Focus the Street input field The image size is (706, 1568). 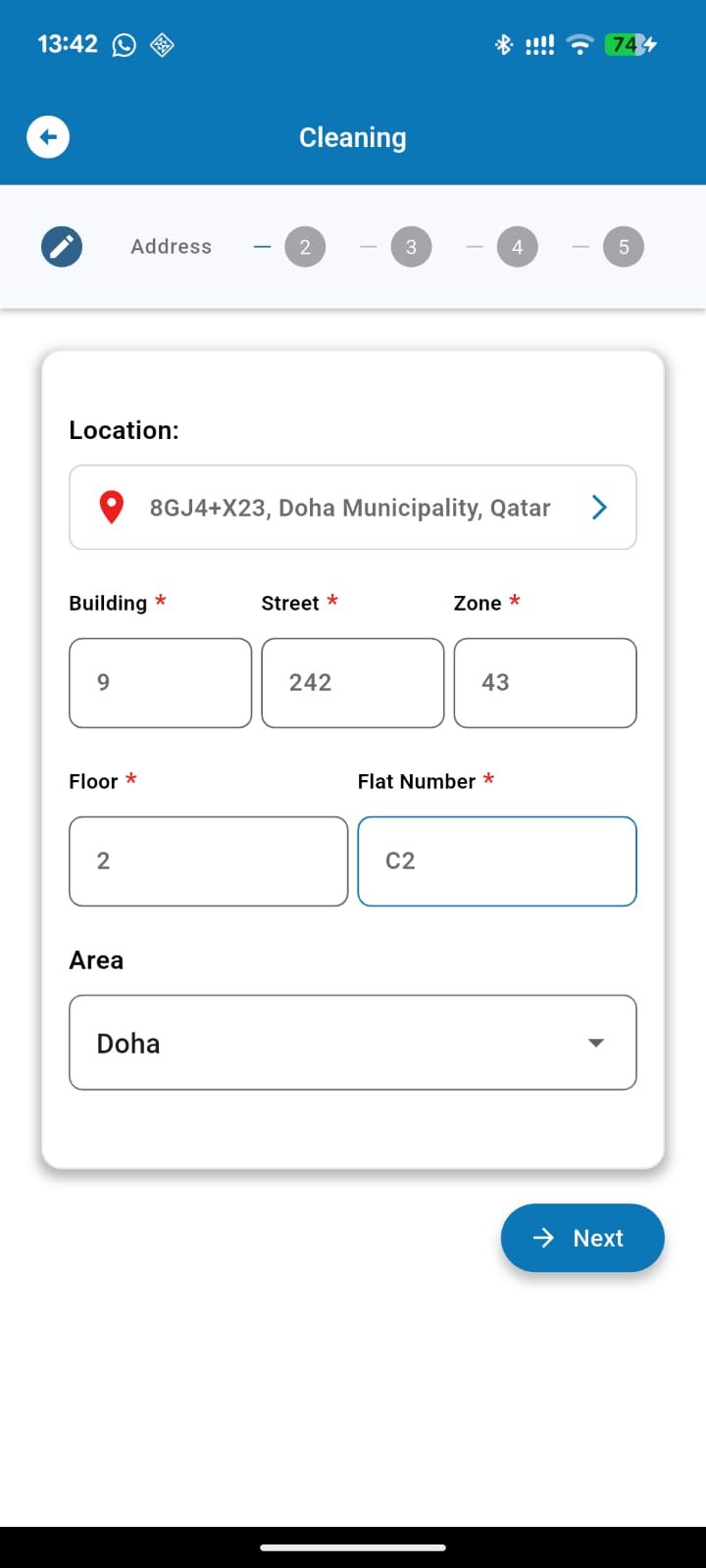pos(353,683)
